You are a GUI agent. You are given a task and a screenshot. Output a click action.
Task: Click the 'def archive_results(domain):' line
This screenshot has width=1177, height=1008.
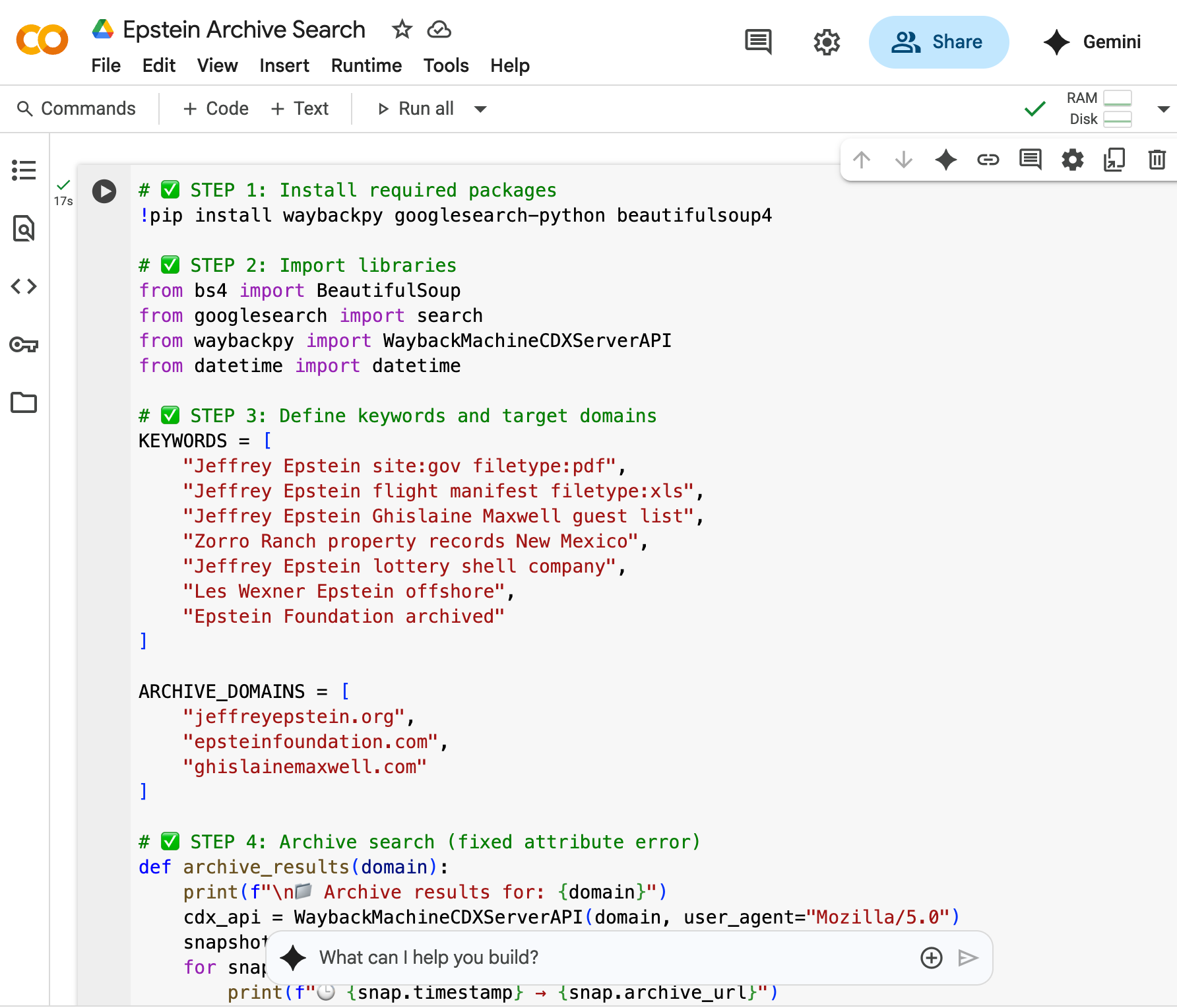click(294, 867)
